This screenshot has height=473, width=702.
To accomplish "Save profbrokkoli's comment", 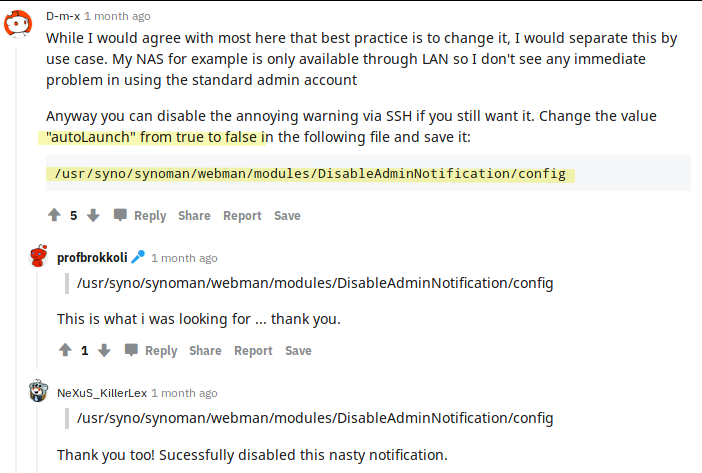I will coord(298,350).
